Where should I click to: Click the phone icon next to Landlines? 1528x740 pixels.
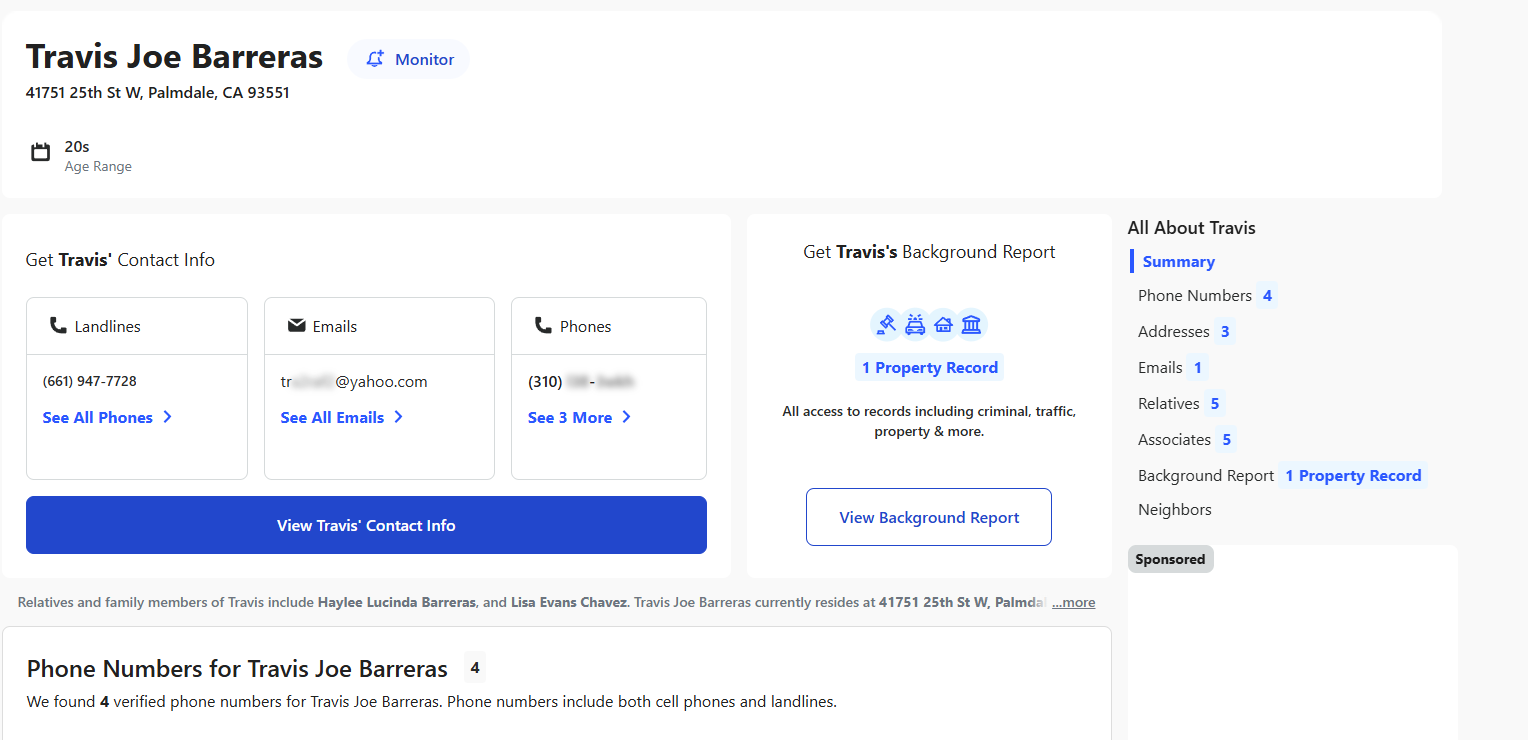click(58, 326)
